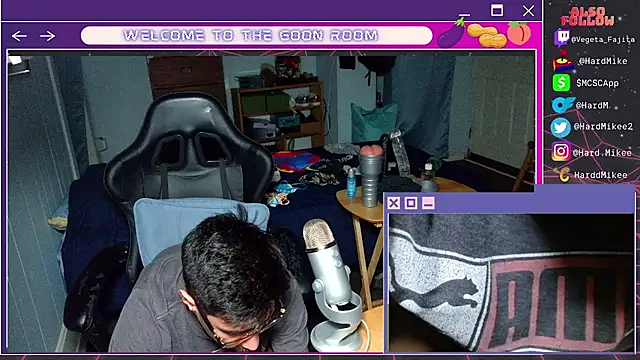Image resolution: width=640 pixels, height=360 pixels.
Task: Click the @HardM handle text
Action: tap(592, 106)
